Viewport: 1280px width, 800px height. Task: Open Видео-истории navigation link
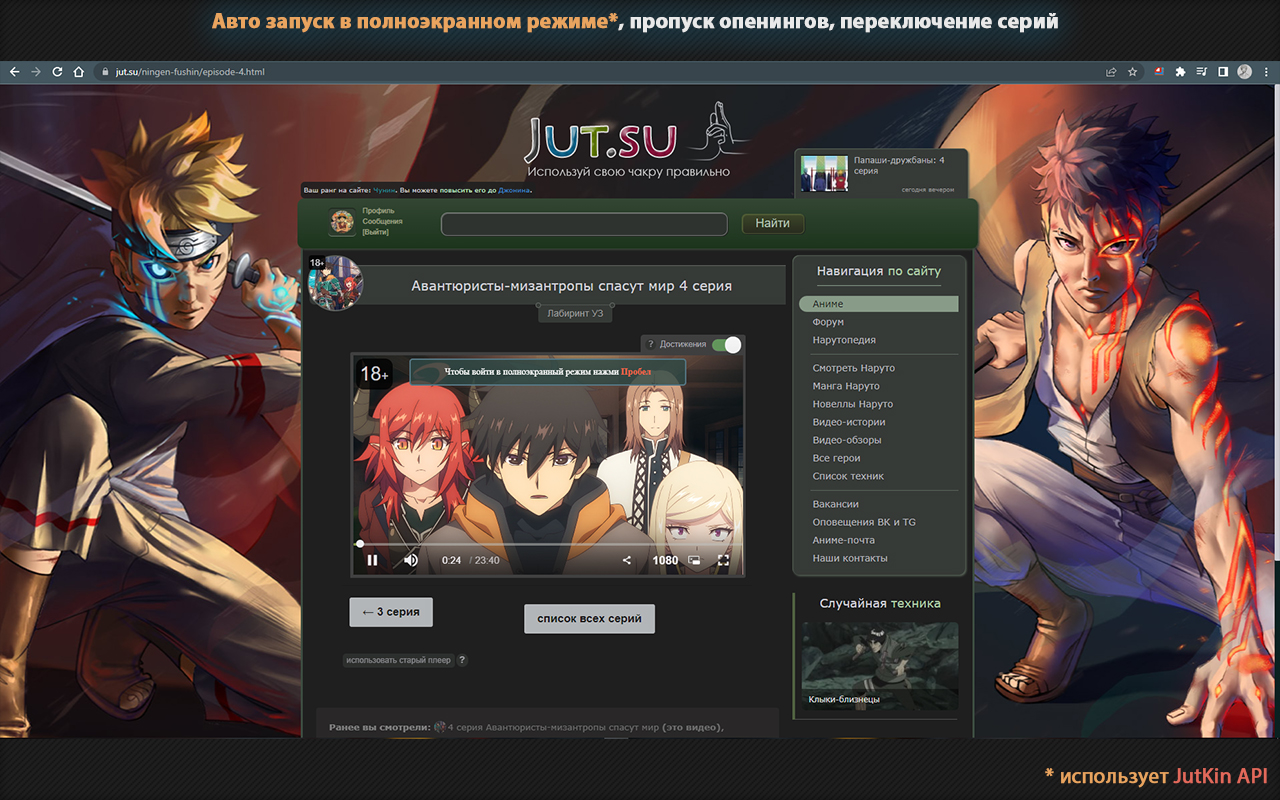[x=849, y=422]
